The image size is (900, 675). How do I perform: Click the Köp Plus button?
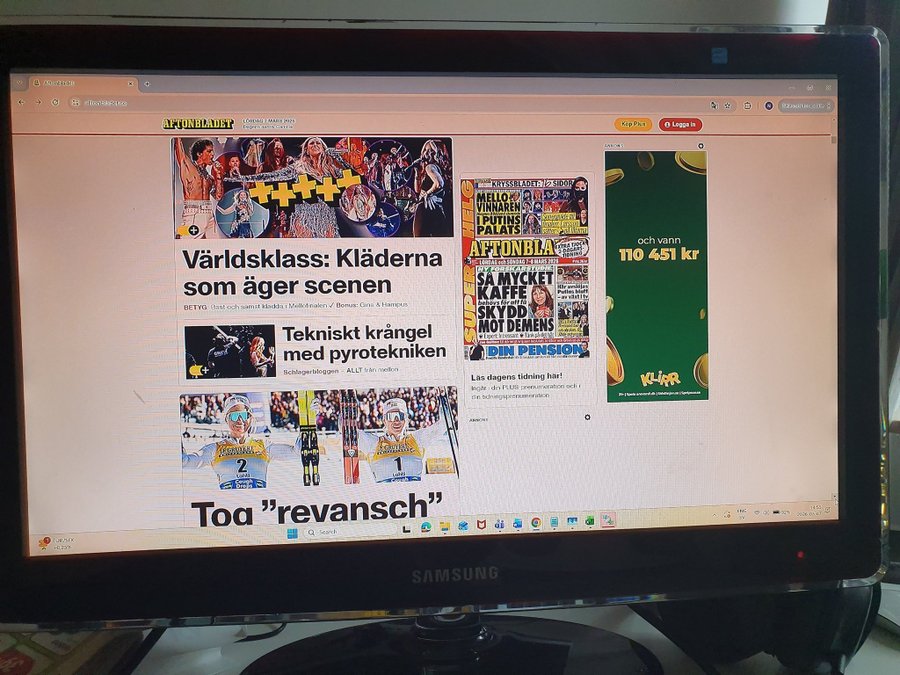click(633, 123)
